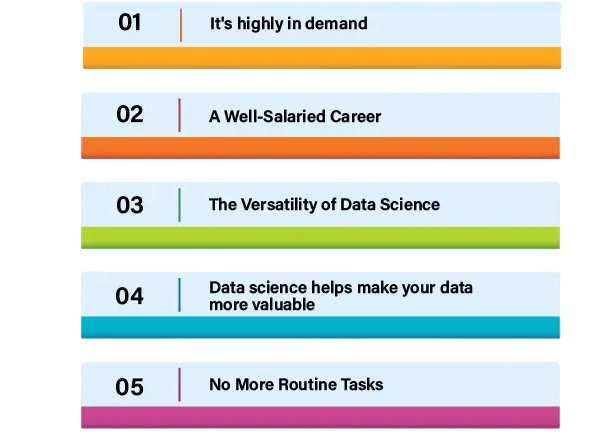The height and width of the screenshot is (442, 616).
Task: Click the teal divider line beside 04
Action: click(x=179, y=295)
